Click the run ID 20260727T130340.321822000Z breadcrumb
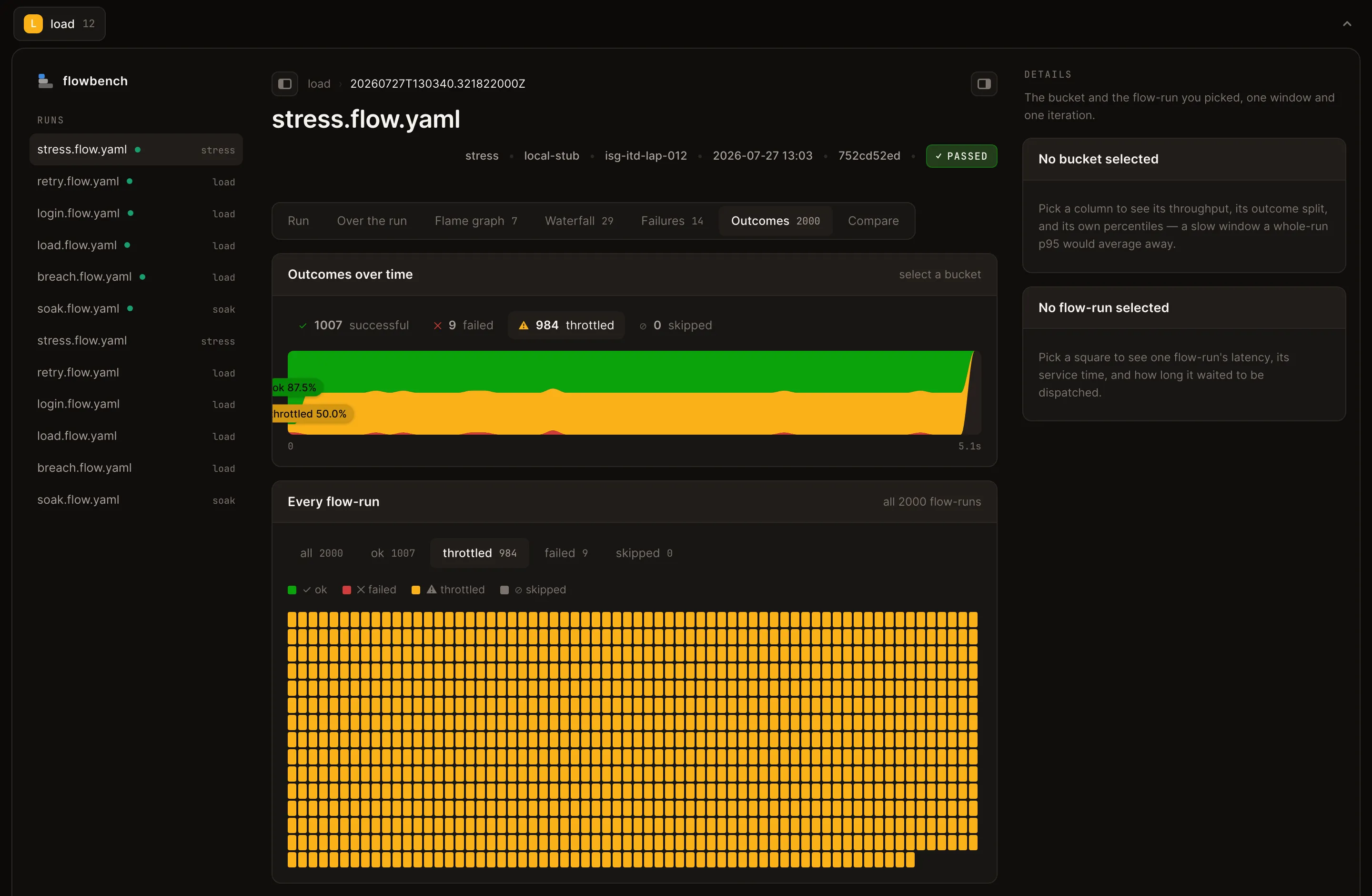Image resolution: width=1372 pixels, height=896 pixels. pyautogui.click(x=437, y=83)
